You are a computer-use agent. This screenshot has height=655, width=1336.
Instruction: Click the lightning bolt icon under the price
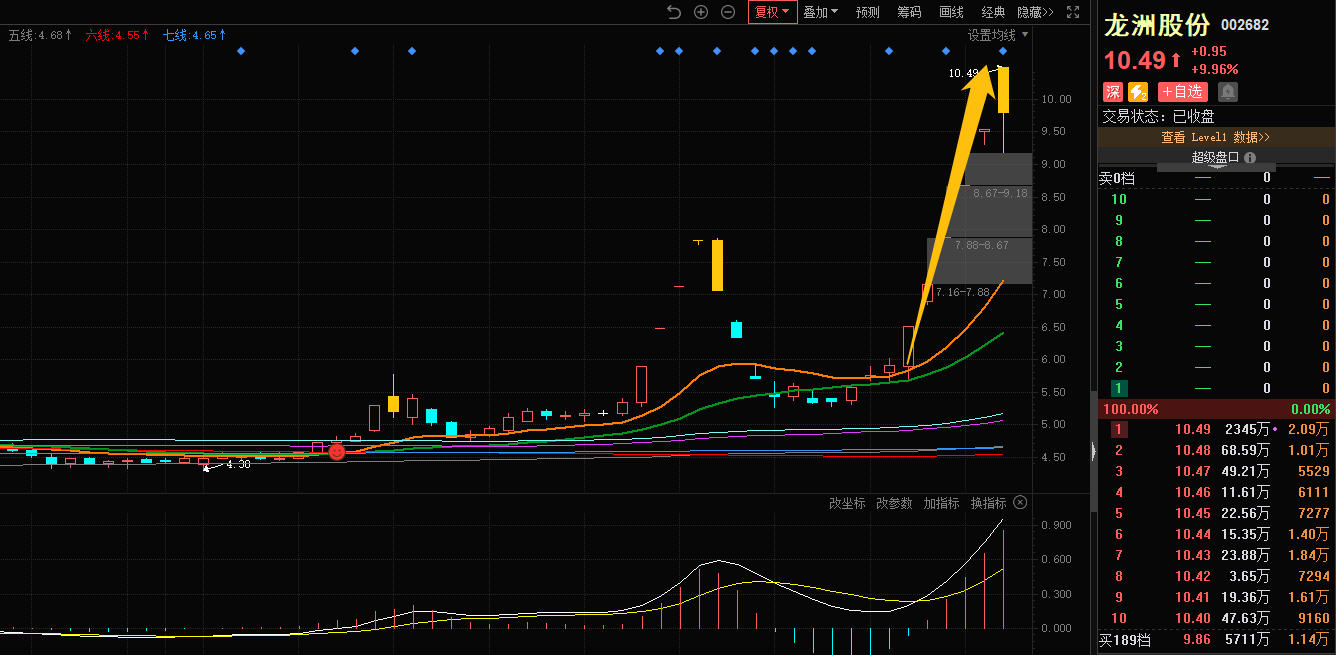(1138, 92)
